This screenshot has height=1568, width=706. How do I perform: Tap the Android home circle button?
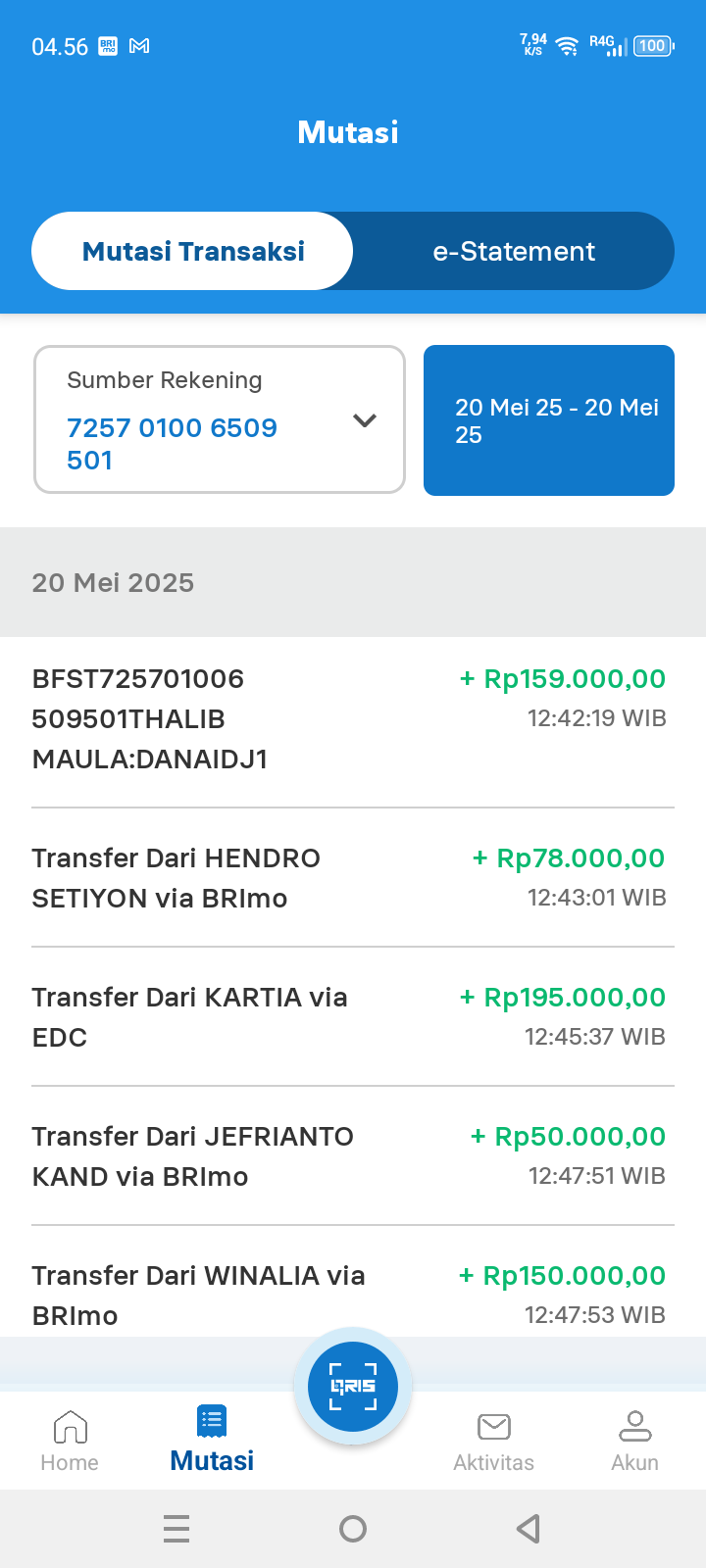(x=353, y=1528)
